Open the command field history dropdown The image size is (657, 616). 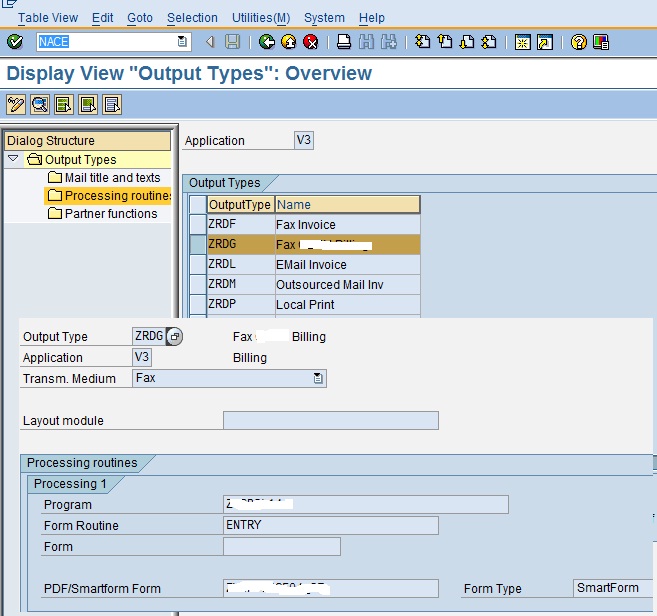[182, 41]
